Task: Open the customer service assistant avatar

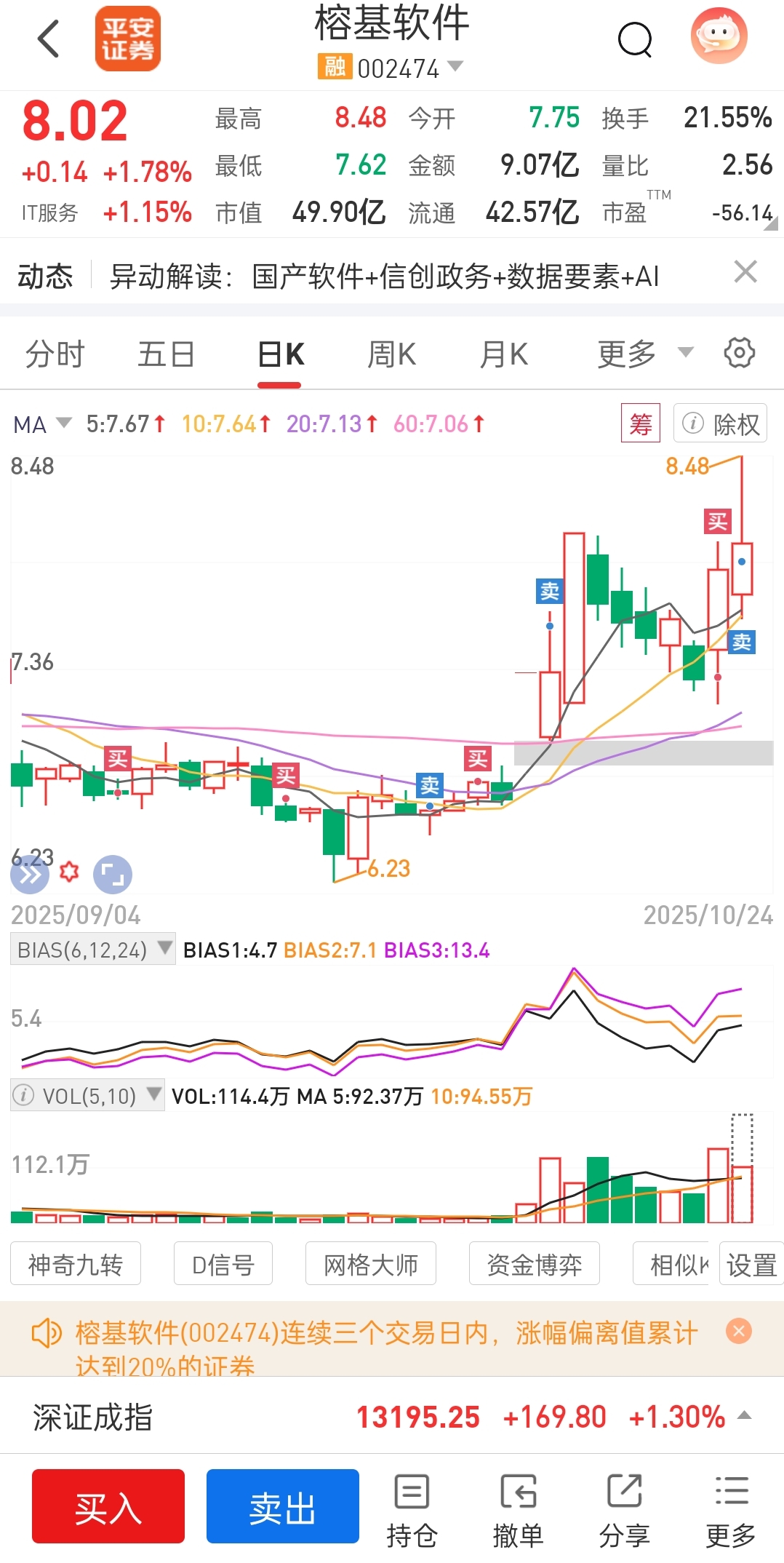Action: tap(719, 36)
